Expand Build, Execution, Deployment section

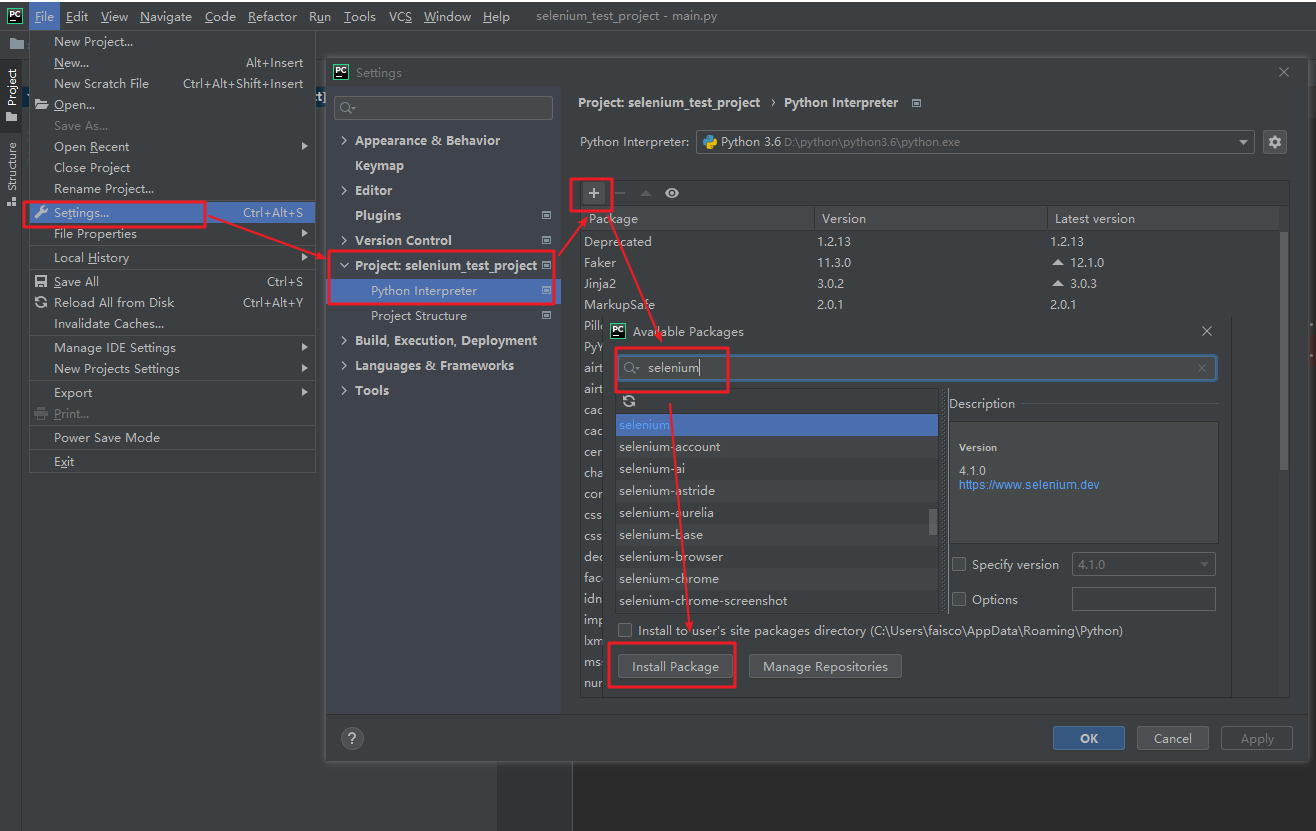(344, 340)
